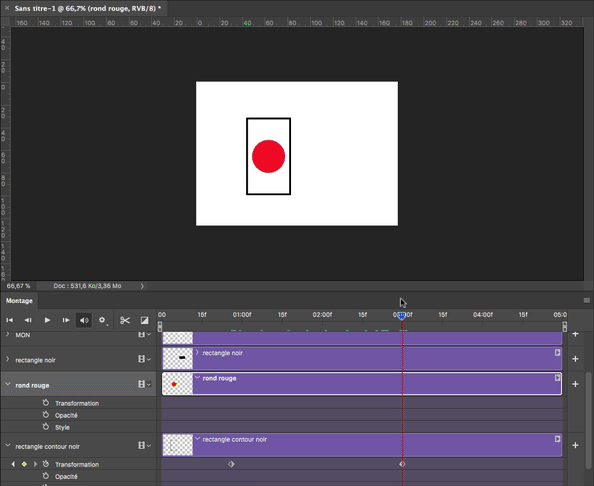Image resolution: width=594 pixels, height=486 pixels.
Task: Expand the rectangle noir clip chevron
Action: [197, 353]
